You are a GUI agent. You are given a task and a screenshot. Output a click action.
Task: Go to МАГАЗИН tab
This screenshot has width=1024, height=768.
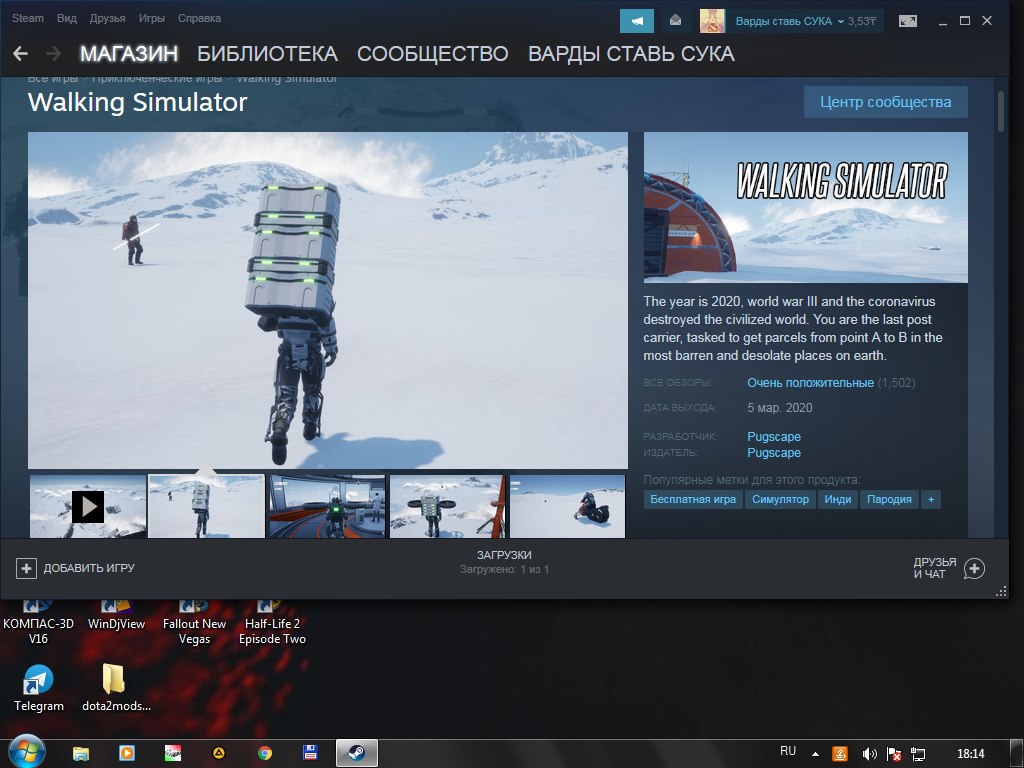129,54
